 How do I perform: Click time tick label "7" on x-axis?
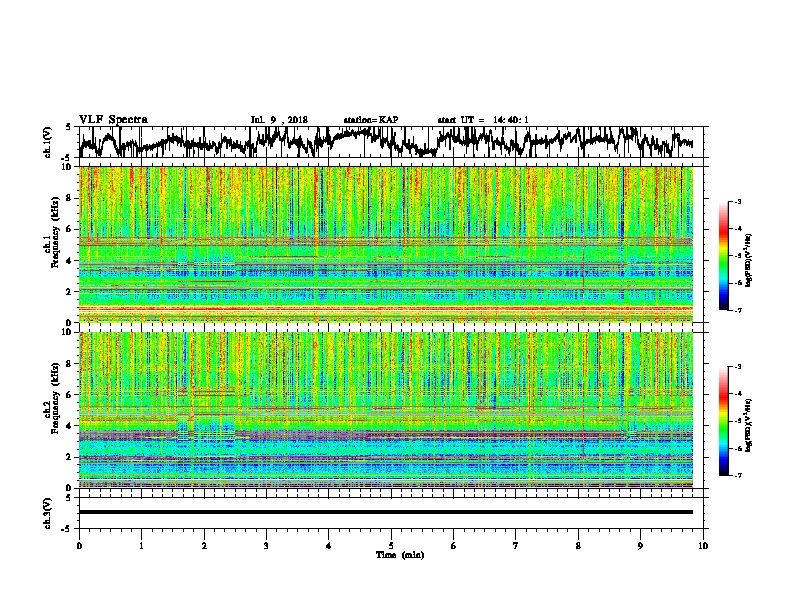[516, 546]
